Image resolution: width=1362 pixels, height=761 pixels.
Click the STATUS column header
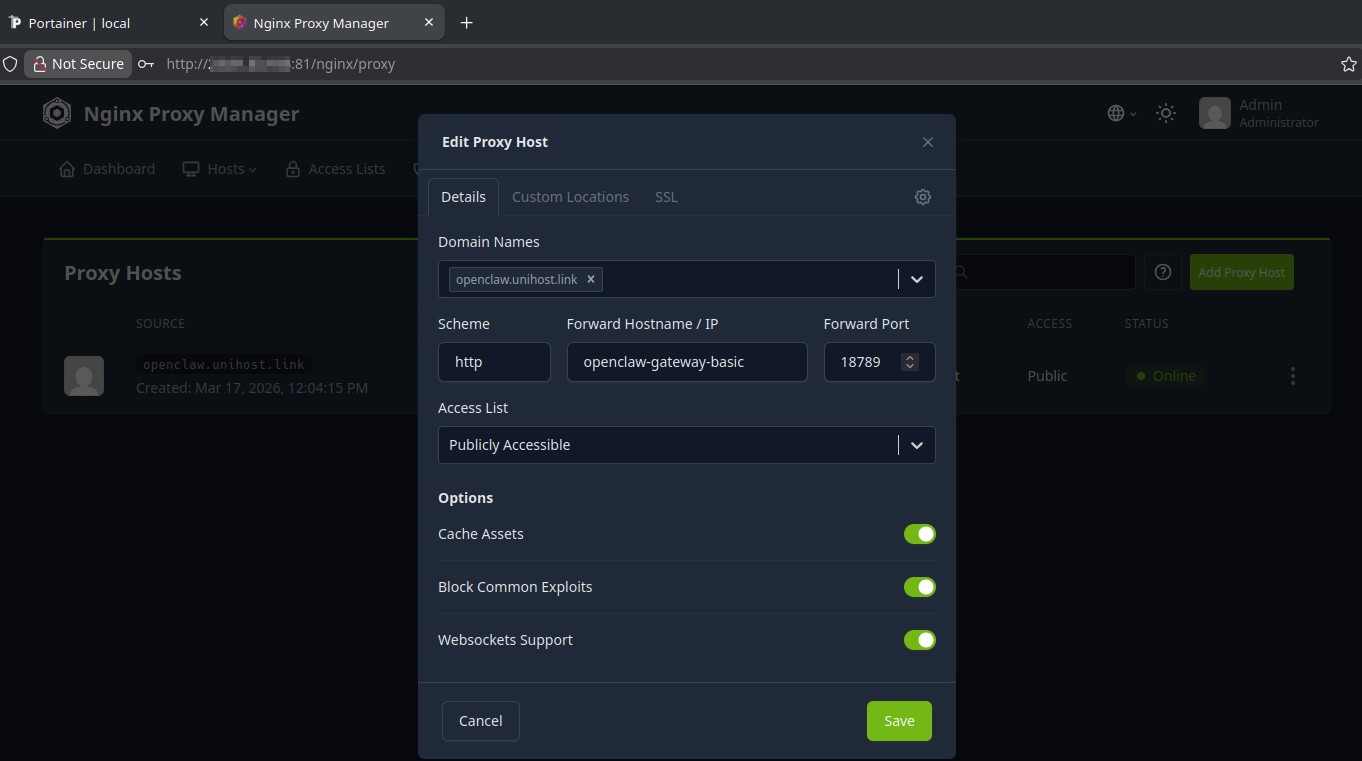click(1146, 324)
